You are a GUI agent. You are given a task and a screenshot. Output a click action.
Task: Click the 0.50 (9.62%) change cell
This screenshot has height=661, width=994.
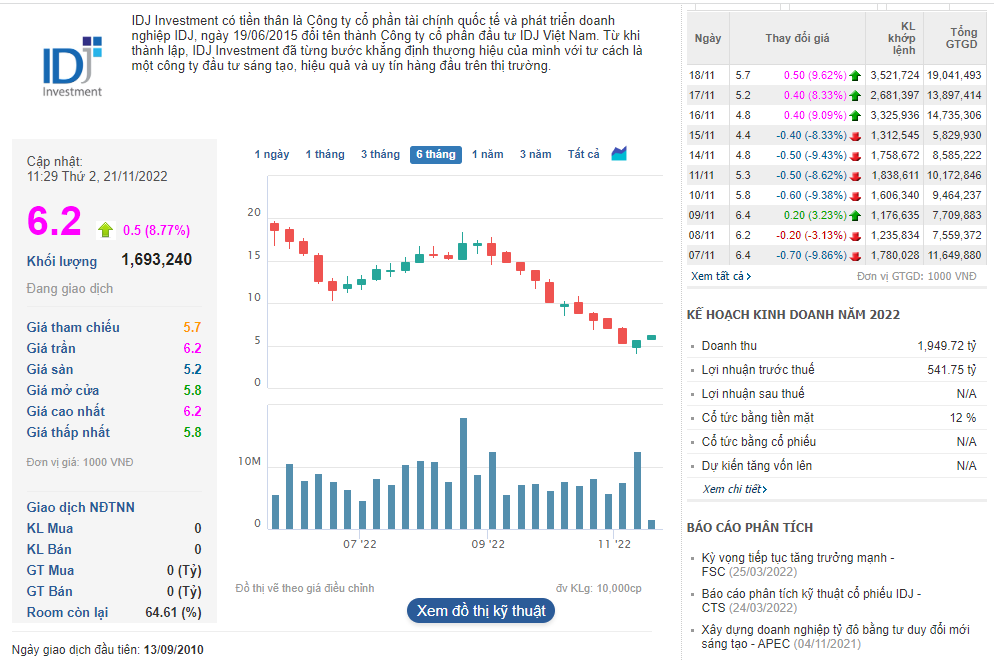pyautogui.click(x=815, y=75)
